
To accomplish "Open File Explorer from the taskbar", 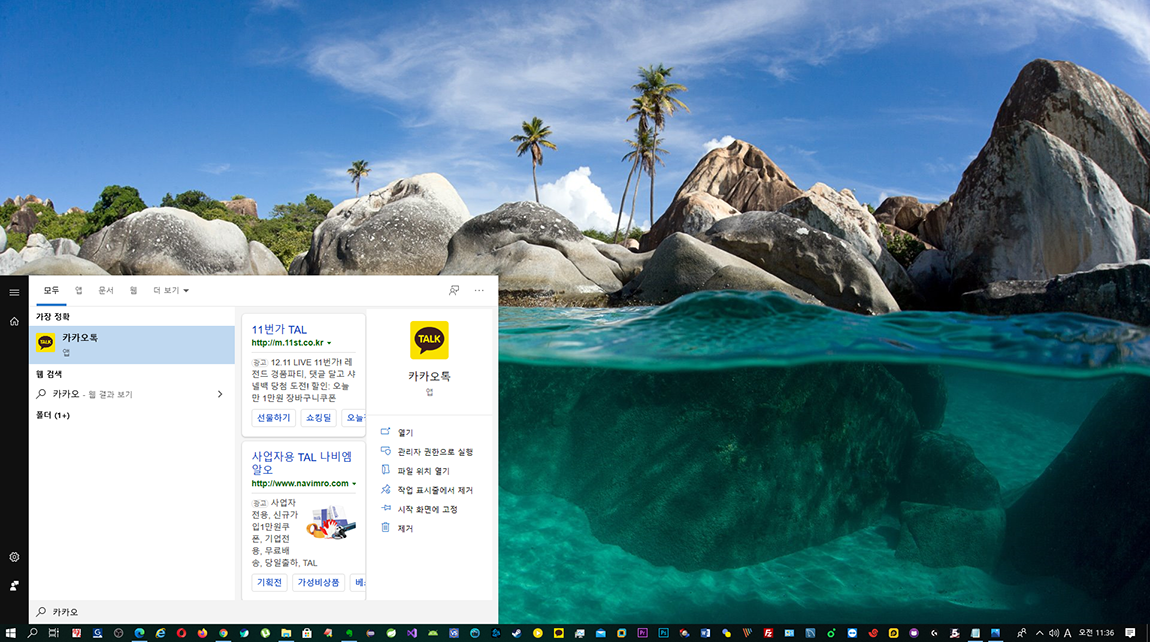I will pos(286,632).
